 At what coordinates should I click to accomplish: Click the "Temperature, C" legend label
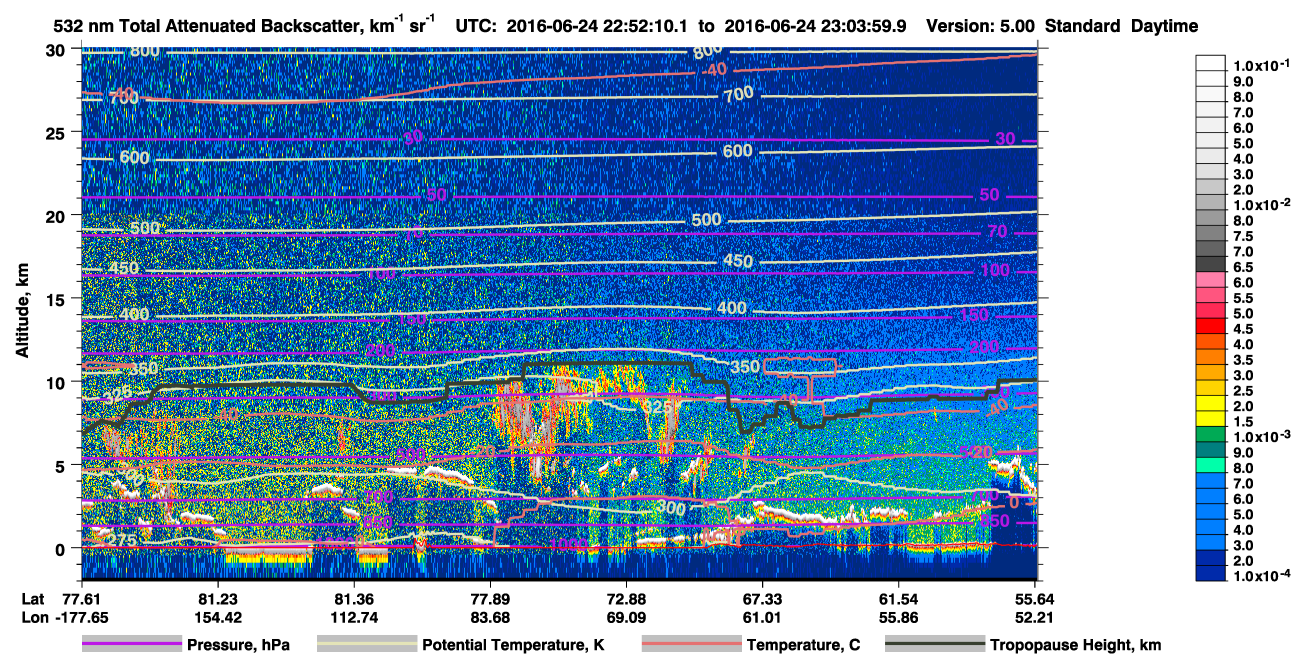point(803,646)
